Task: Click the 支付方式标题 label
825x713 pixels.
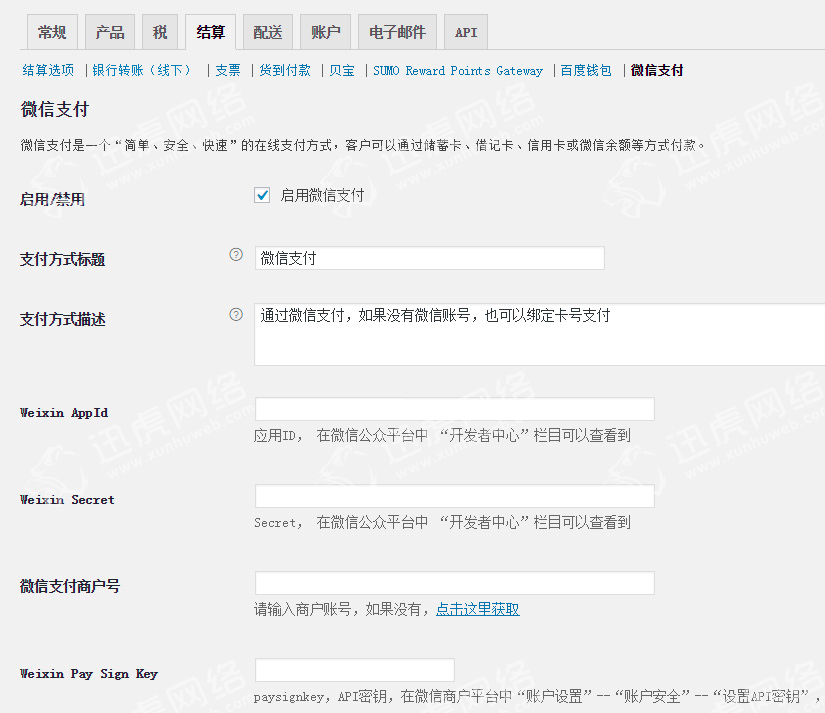Action: [x=63, y=259]
